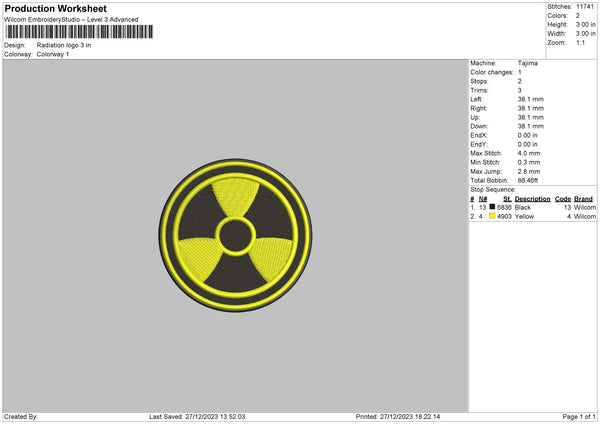Viewport: 600px width, 424px height.
Task: Click the Brand column header
Action: pyautogui.click(x=583, y=199)
